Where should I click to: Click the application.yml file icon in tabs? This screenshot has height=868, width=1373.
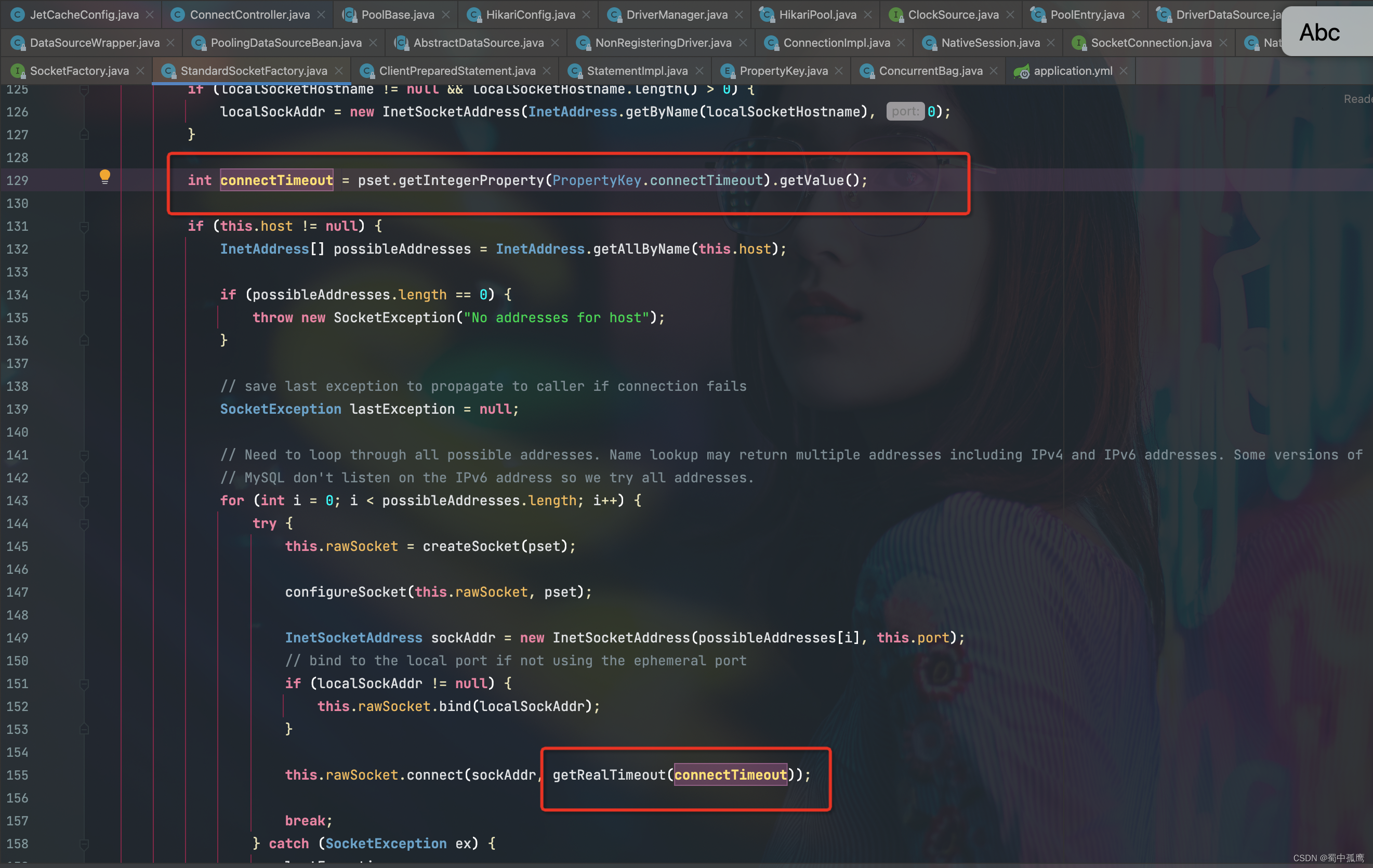(1021, 71)
